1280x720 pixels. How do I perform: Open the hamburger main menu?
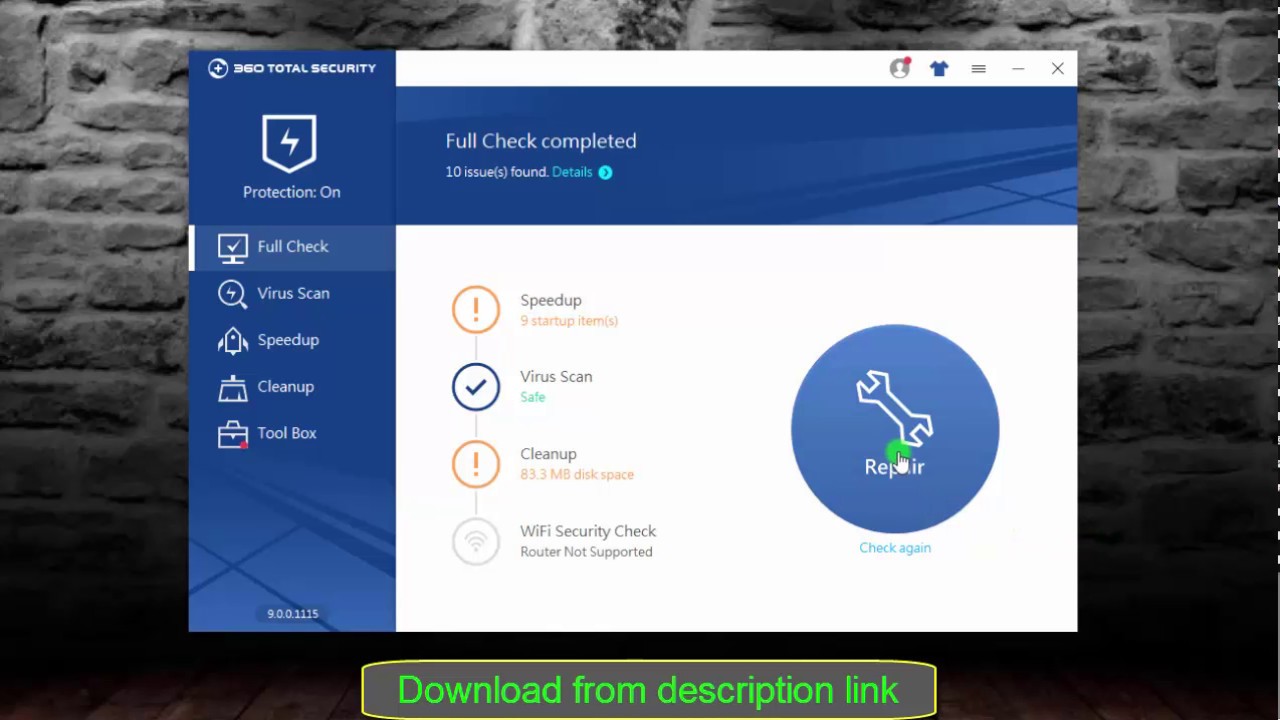coord(978,68)
